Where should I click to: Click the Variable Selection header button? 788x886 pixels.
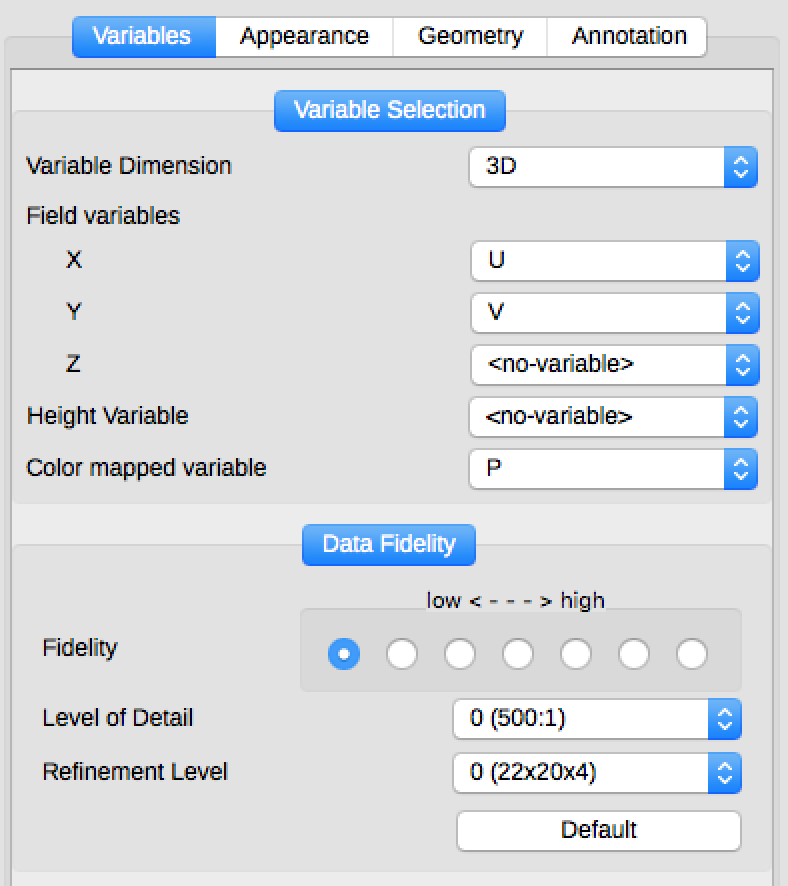(x=389, y=111)
